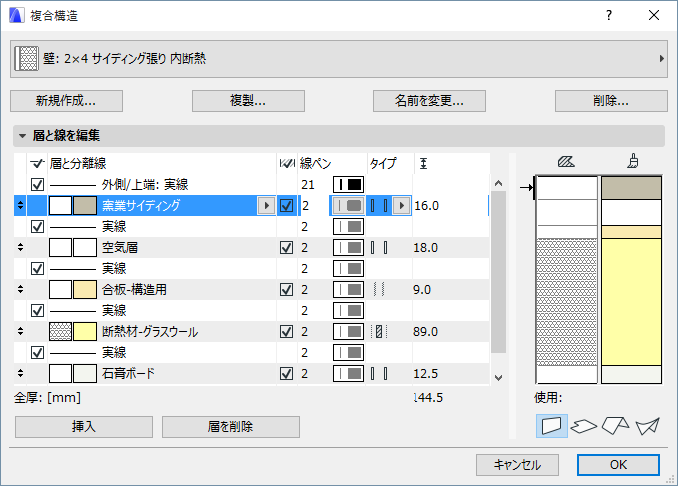Click type icon of 断熱材-グラスウール layer
This screenshot has height=486, width=678.
click(379, 332)
